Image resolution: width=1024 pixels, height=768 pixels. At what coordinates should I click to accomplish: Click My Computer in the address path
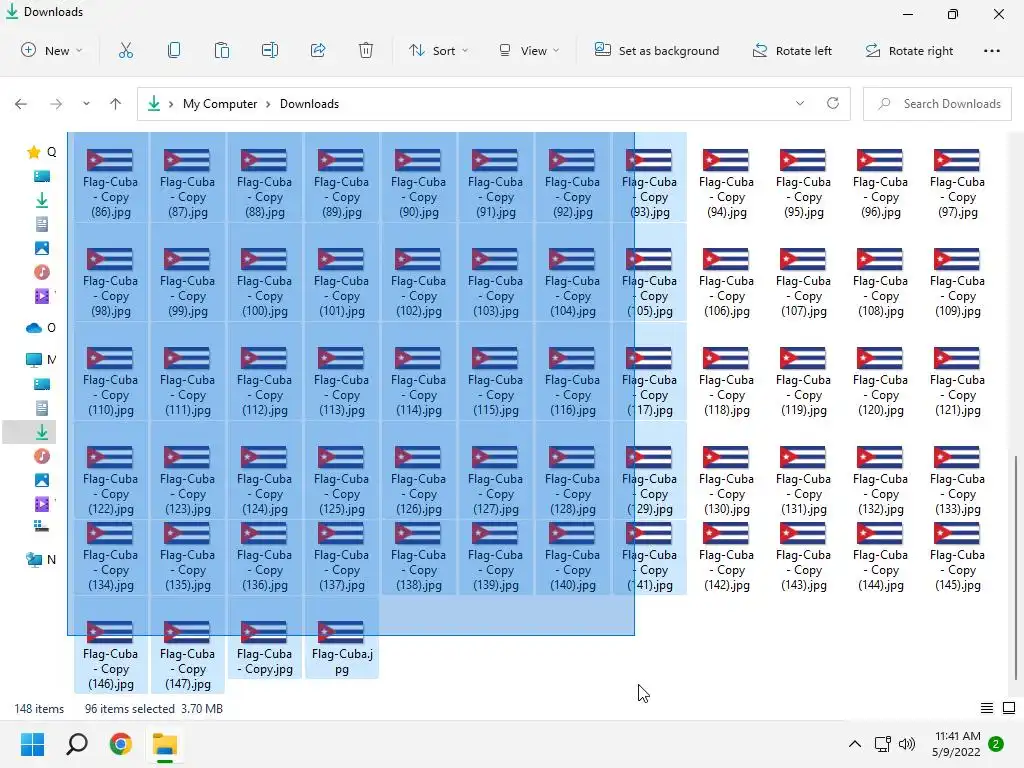(x=219, y=104)
